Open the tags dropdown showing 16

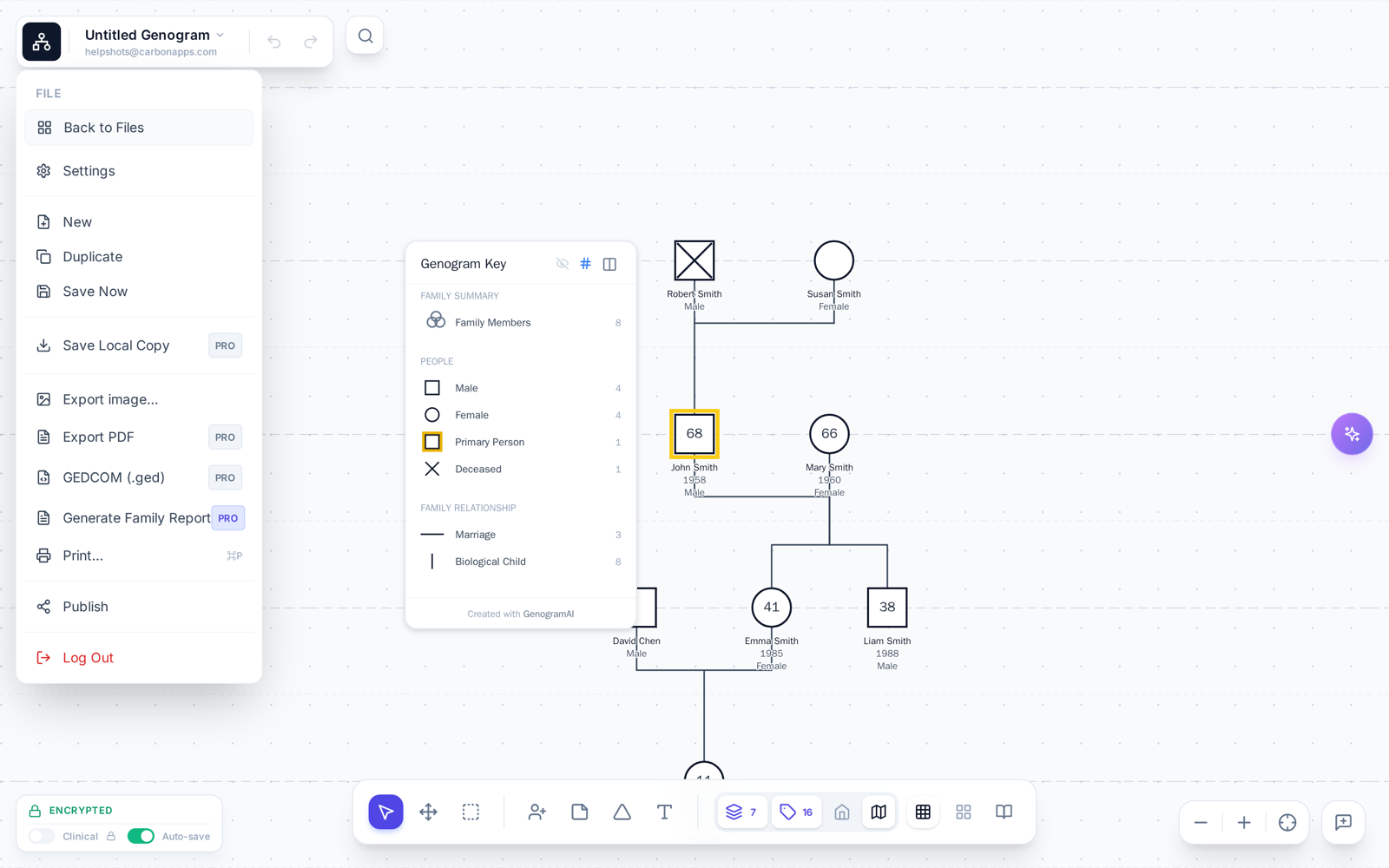(x=796, y=812)
